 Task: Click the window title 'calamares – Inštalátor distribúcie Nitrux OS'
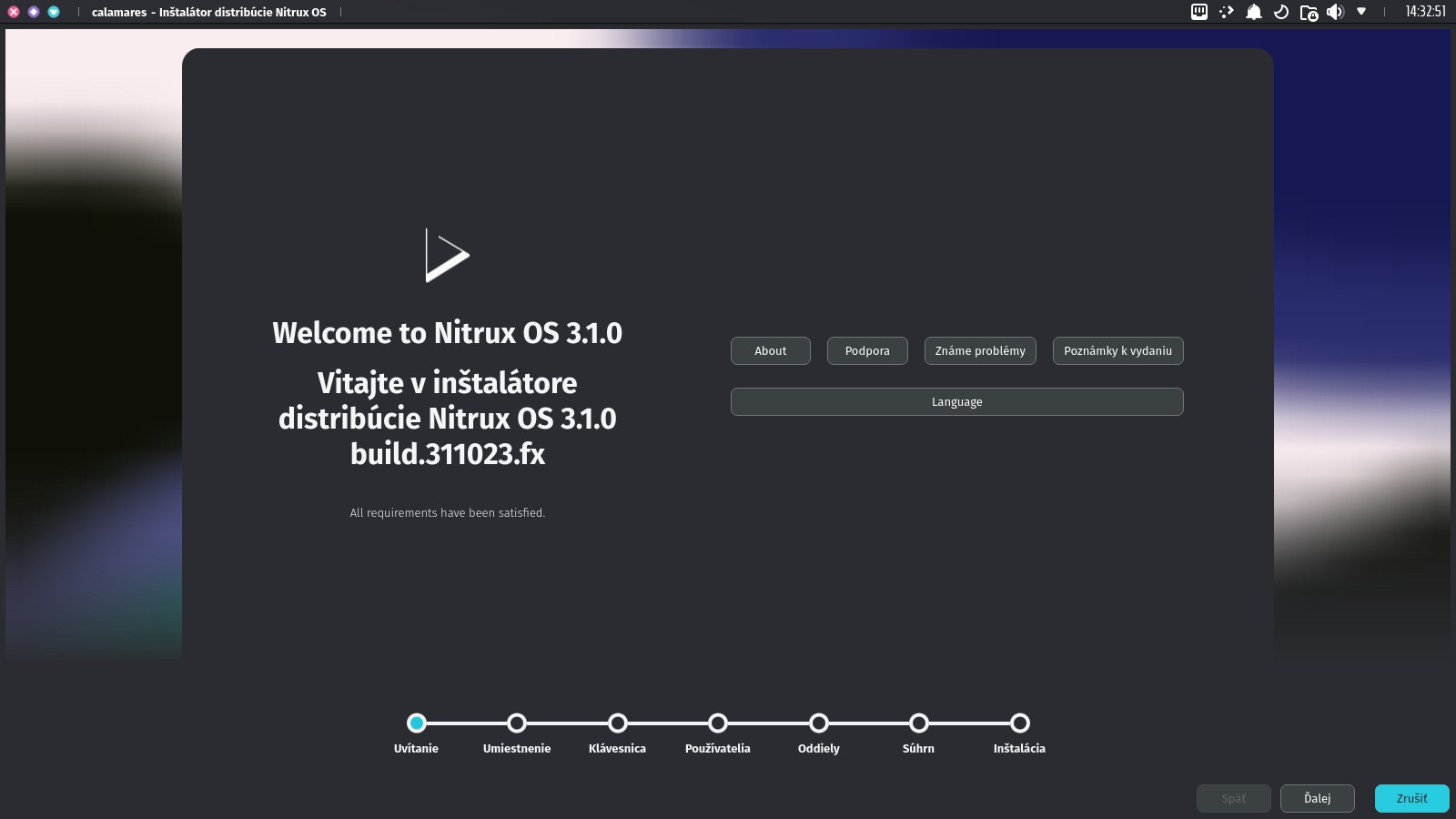pyautogui.click(x=208, y=12)
